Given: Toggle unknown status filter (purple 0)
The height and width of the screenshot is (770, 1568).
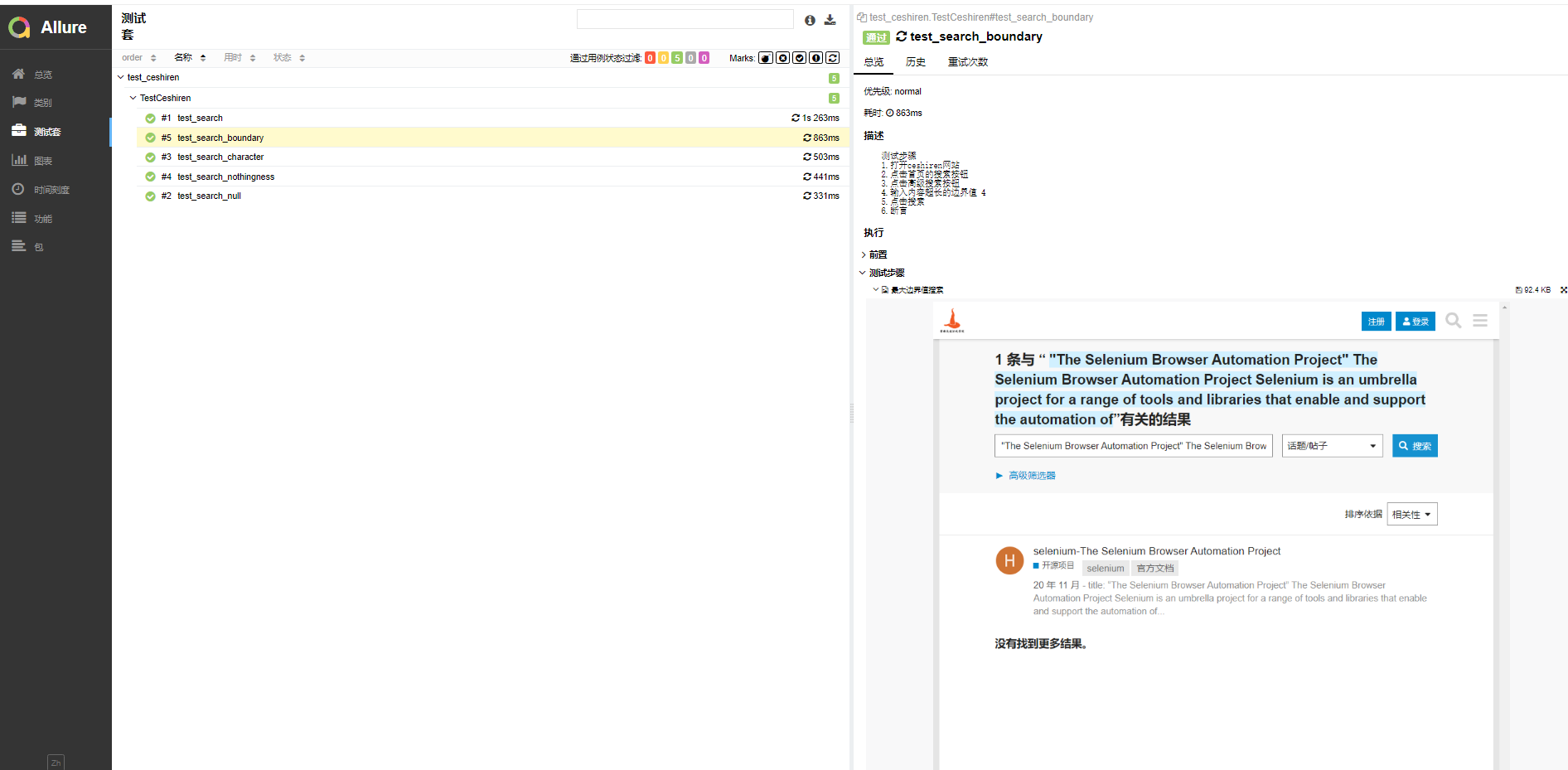Looking at the screenshot, I should point(704,58).
